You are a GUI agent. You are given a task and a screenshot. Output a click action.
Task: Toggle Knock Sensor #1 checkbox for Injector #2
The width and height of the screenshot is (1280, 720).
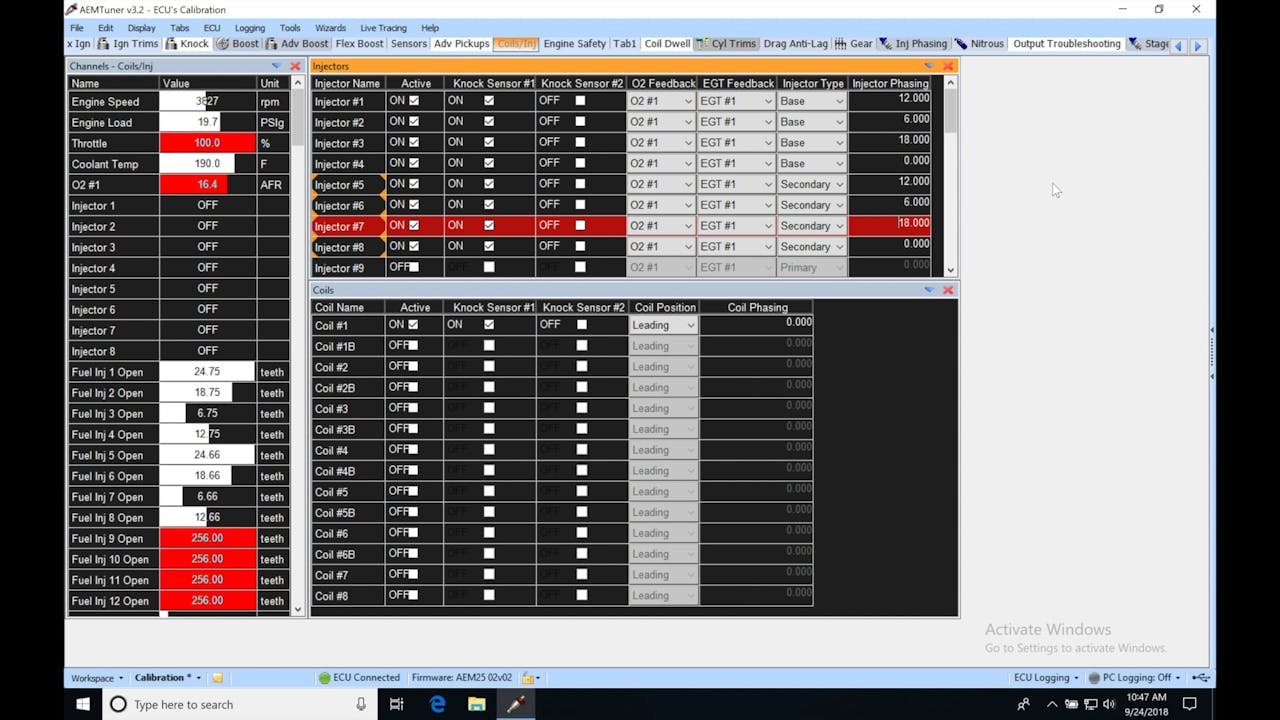(x=489, y=121)
